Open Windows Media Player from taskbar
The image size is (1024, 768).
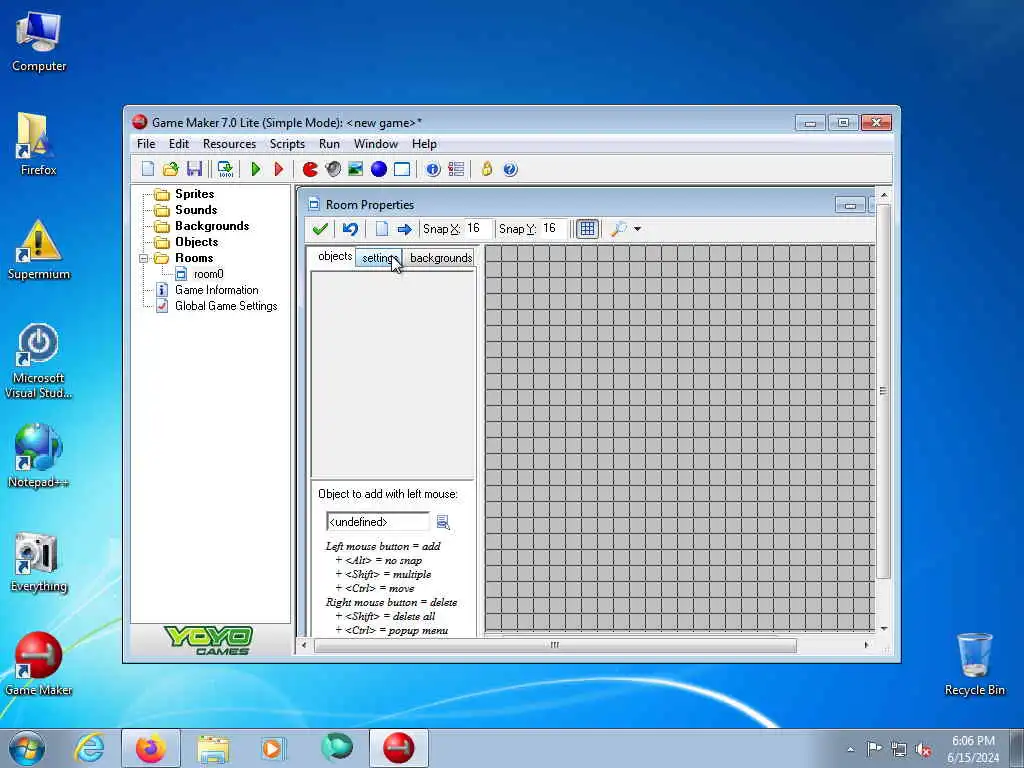[273, 748]
